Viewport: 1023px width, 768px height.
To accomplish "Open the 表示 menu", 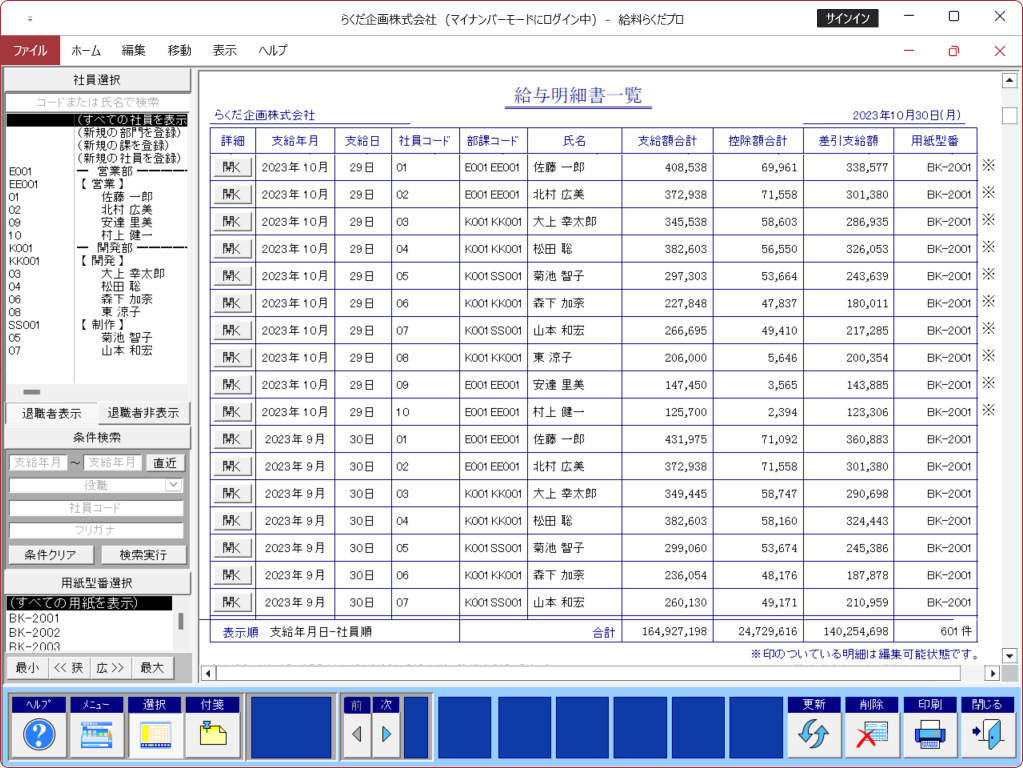I will (224, 50).
